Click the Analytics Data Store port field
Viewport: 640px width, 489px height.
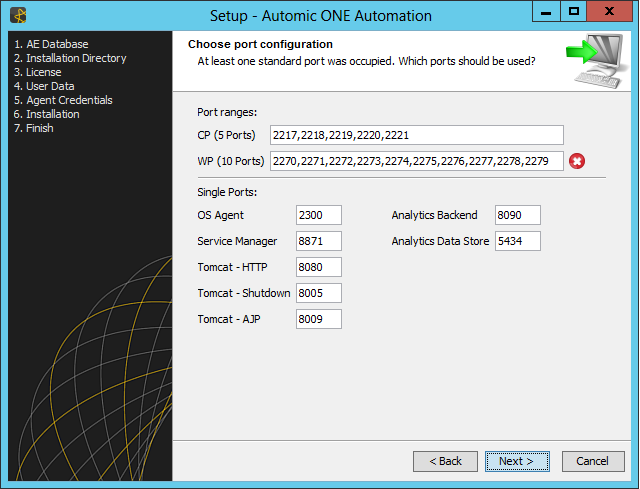(x=518, y=241)
